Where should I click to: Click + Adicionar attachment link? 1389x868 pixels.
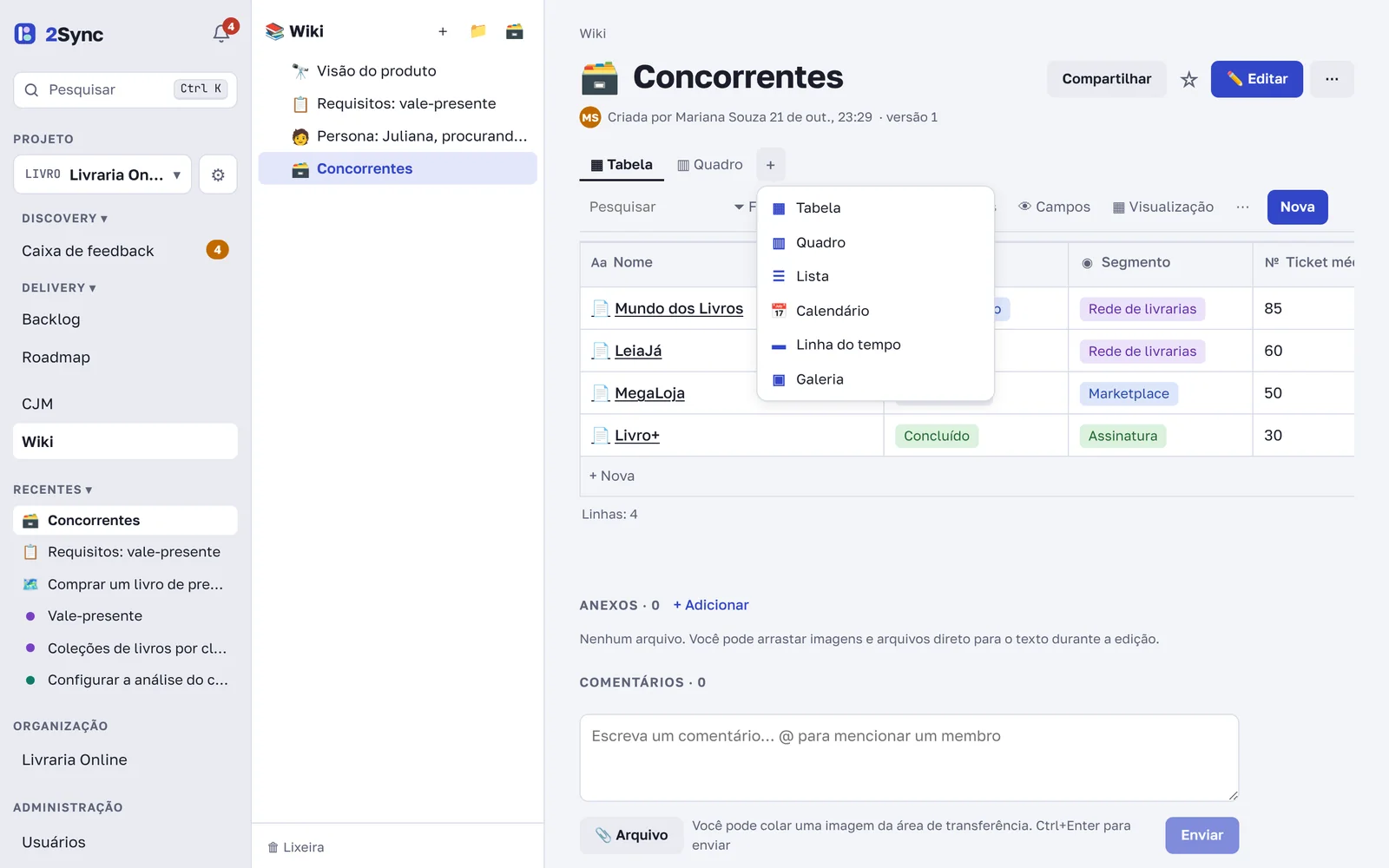point(711,605)
